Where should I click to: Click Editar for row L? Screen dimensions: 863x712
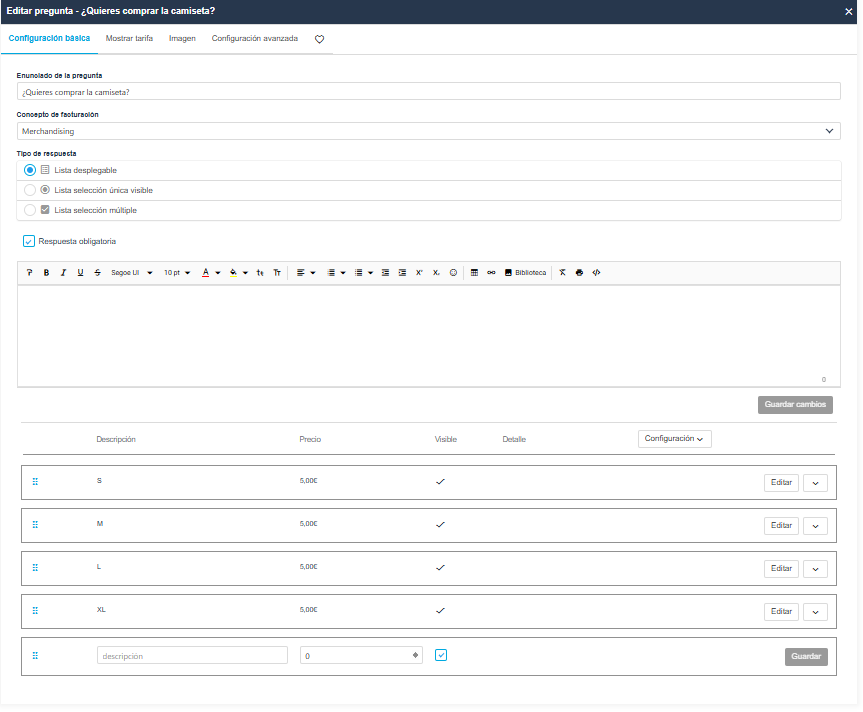(781, 569)
